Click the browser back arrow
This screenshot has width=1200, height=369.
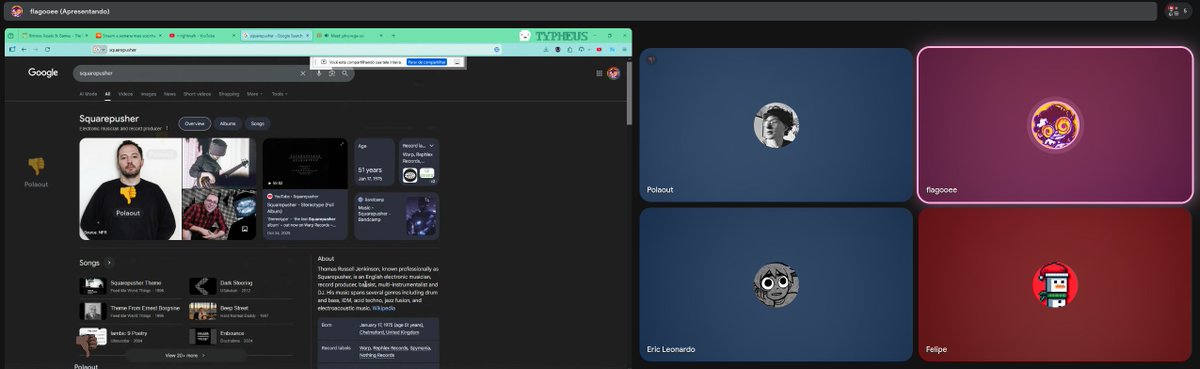pos(24,49)
